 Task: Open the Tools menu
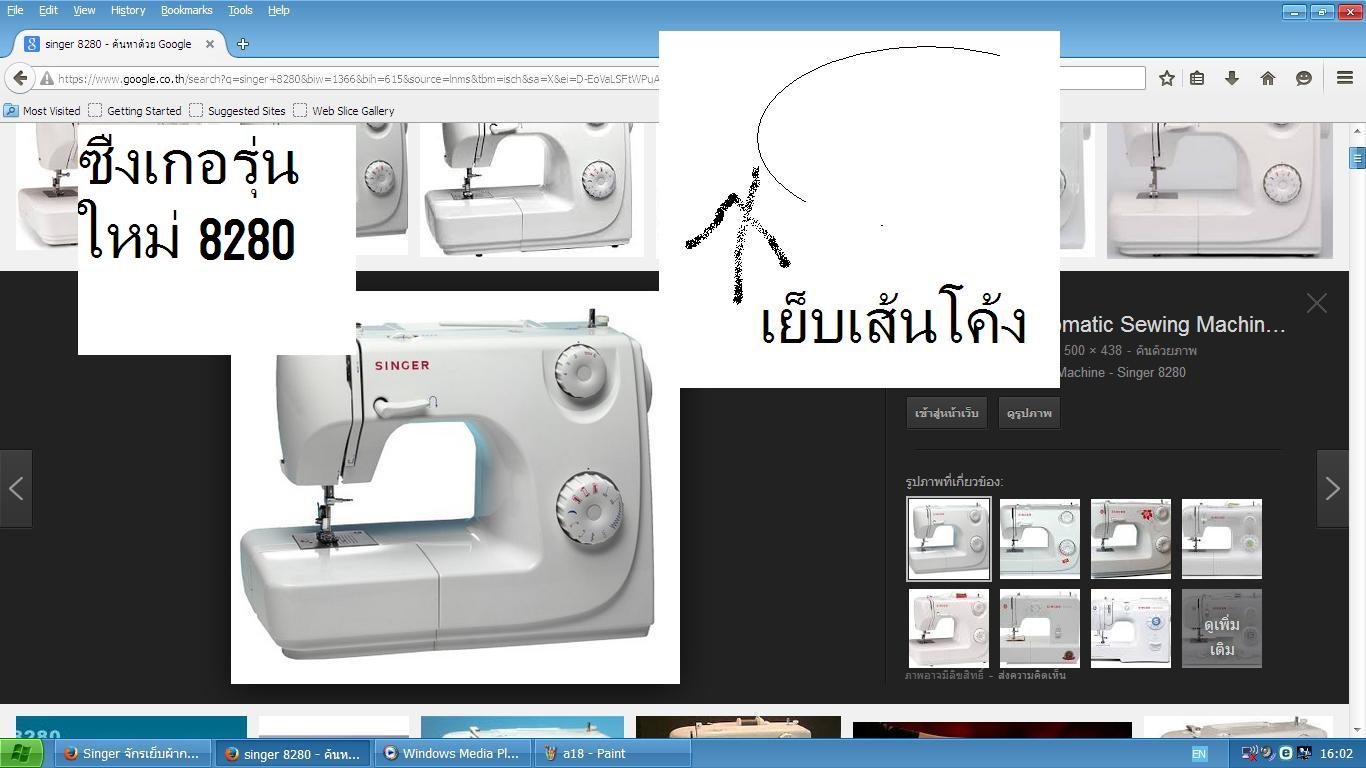click(240, 10)
